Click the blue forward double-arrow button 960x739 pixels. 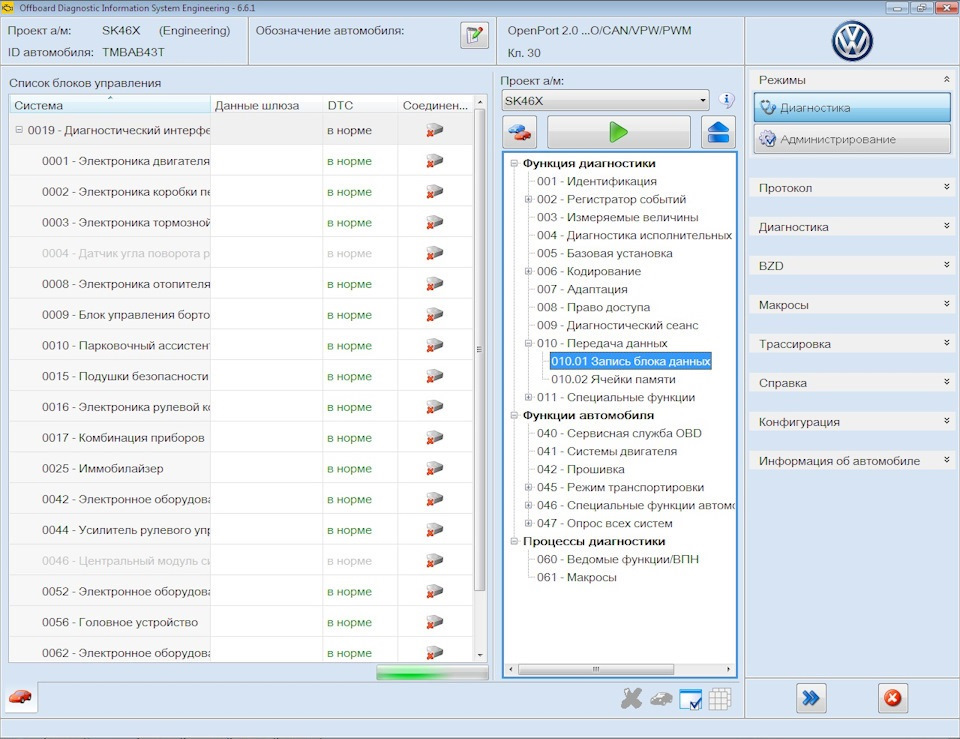click(x=811, y=698)
